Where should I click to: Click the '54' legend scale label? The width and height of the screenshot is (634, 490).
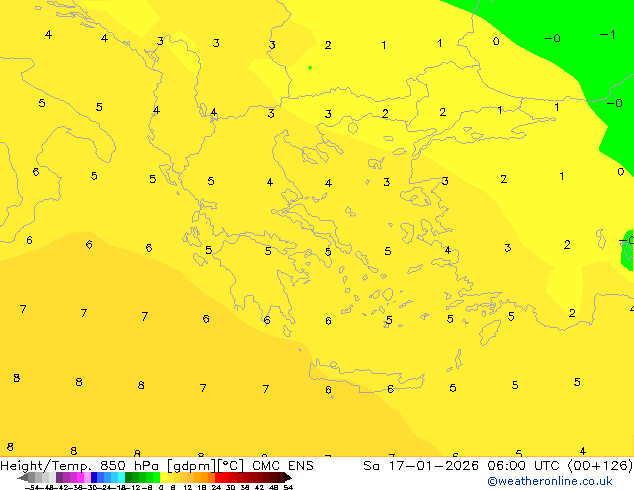click(288, 488)
